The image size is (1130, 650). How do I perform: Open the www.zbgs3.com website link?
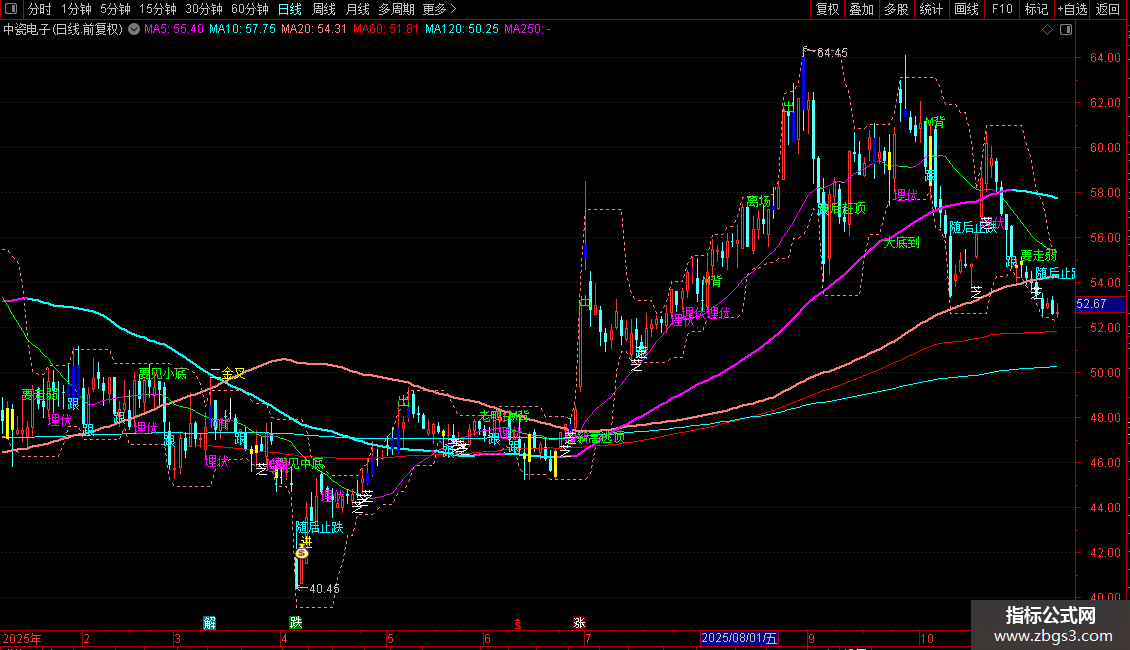click(1053, 636)
